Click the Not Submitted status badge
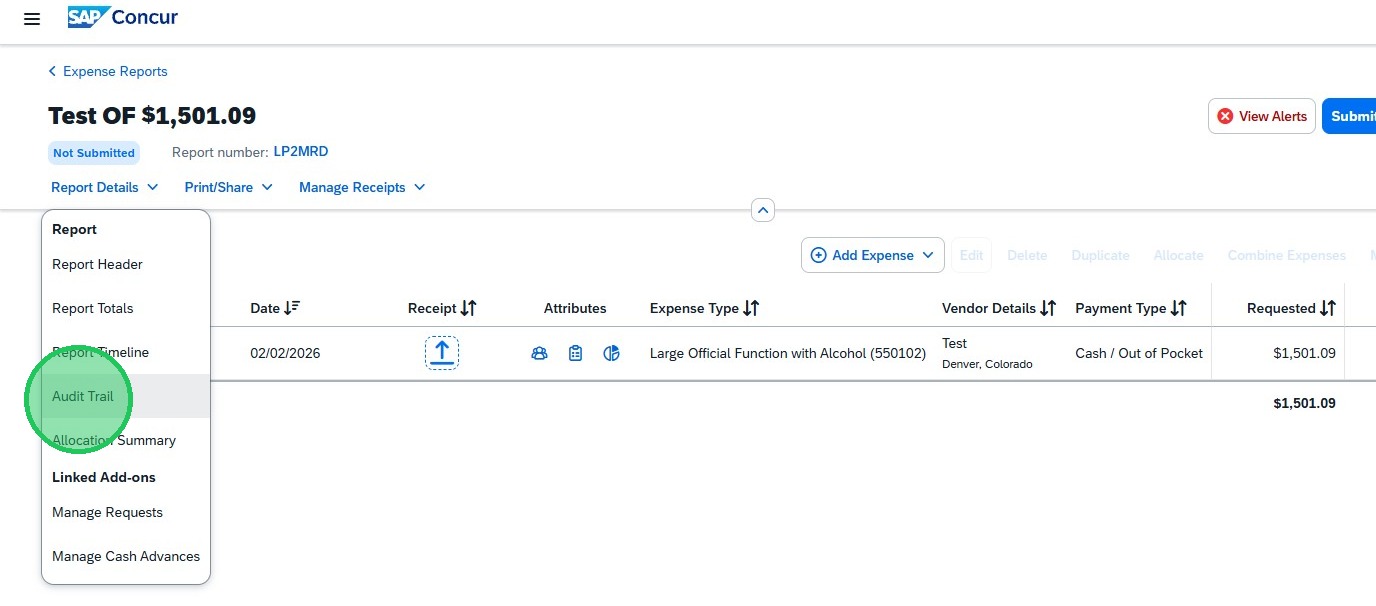The width and height of the screenshot is (1376, 606). click(x=94, y=153)
